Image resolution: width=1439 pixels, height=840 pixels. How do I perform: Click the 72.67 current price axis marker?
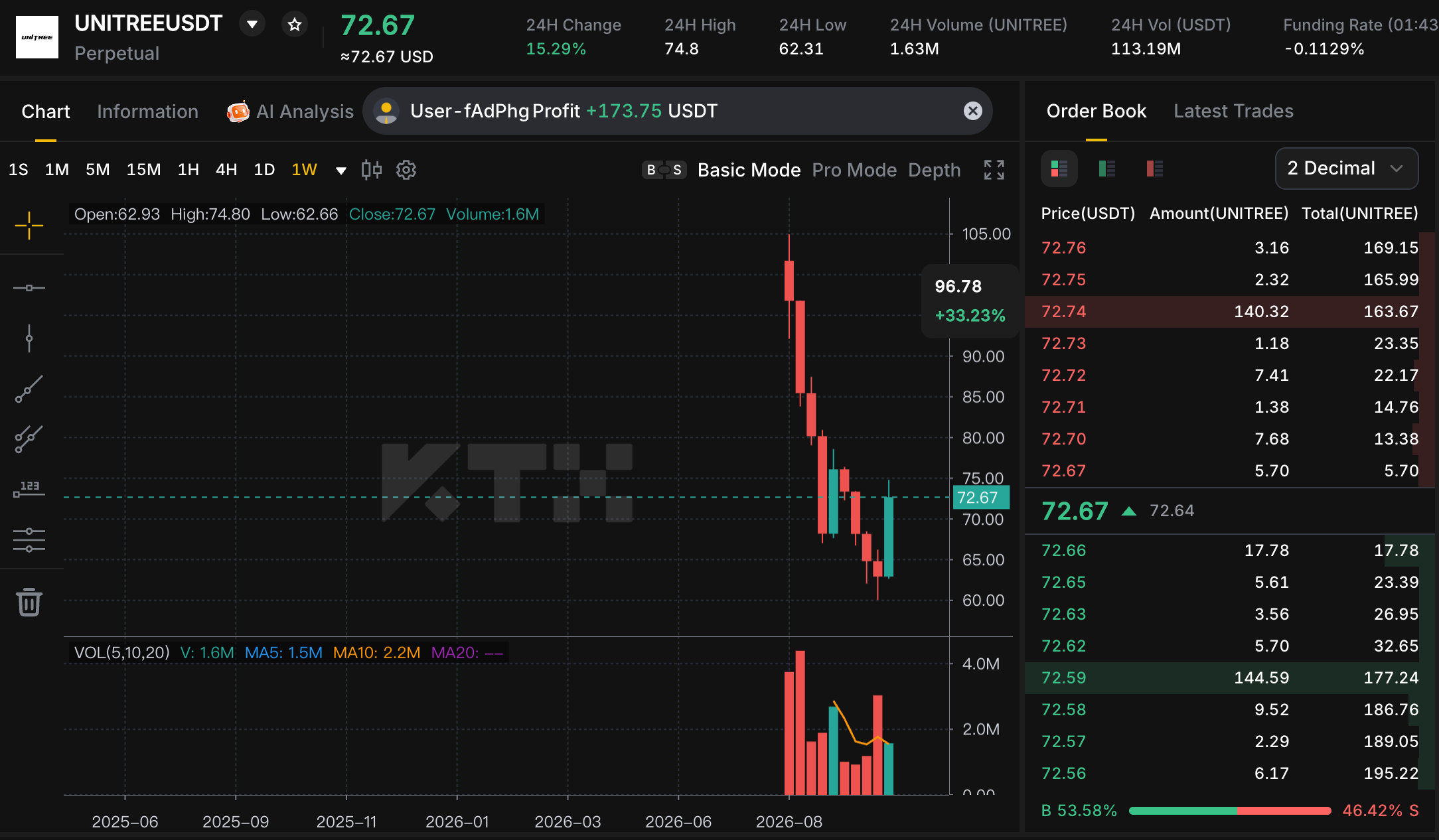pos(981,498)
